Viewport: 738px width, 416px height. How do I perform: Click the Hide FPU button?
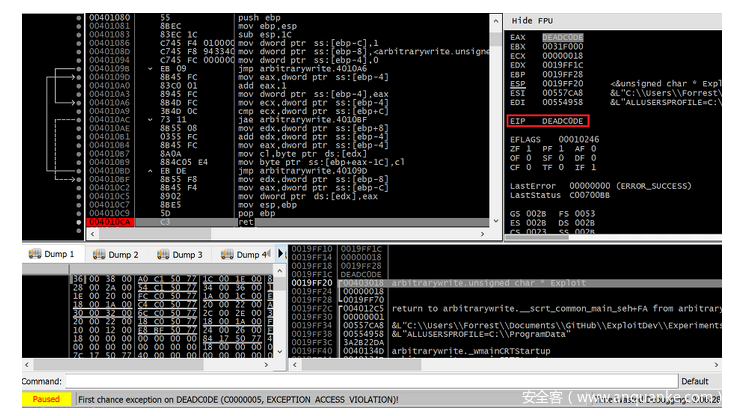(x=535, y=20)
